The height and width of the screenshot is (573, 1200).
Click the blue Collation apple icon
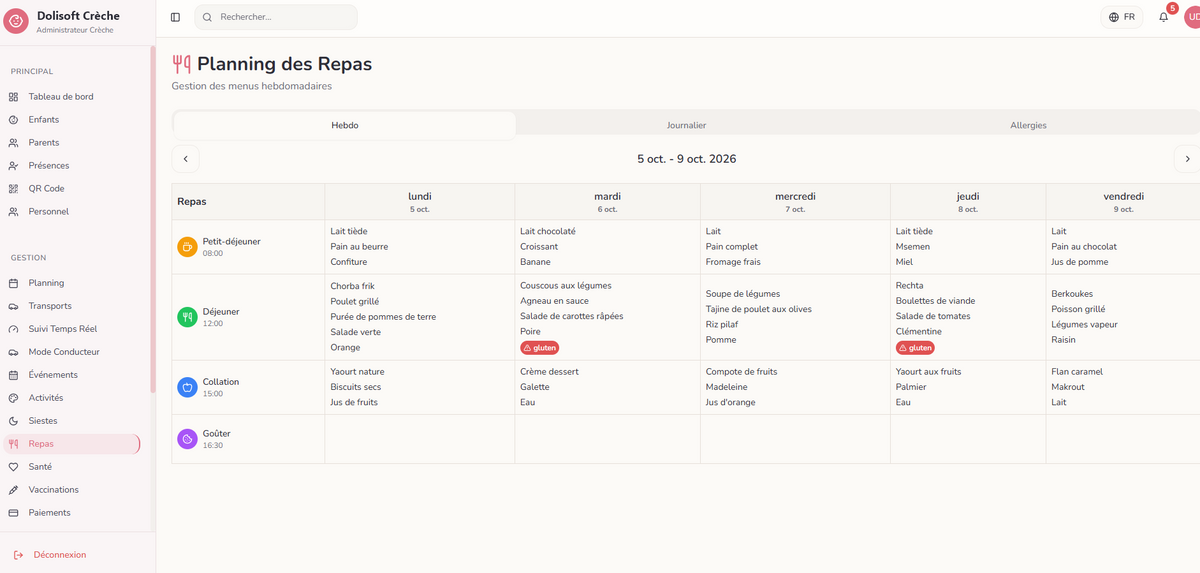[187, 387]
